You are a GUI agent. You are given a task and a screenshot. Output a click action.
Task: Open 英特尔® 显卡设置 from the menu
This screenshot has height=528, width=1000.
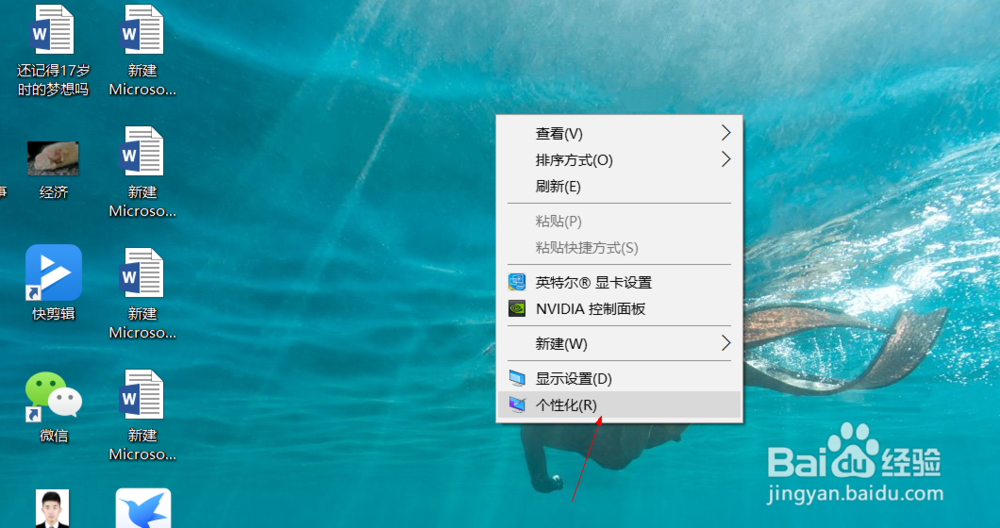coord(619,282)
